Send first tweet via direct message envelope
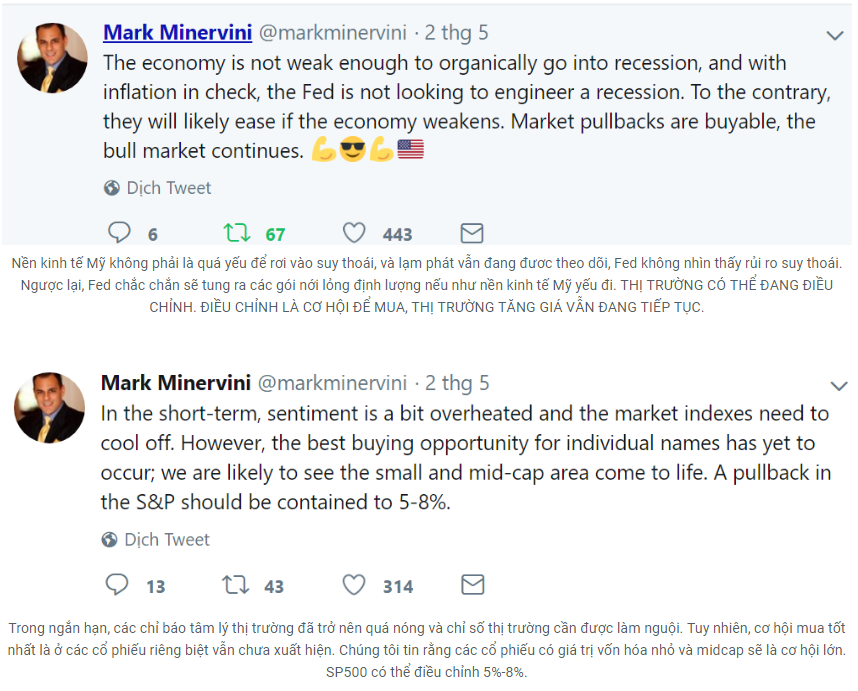Viewport: 858px width, 691px height. (471, 233)
